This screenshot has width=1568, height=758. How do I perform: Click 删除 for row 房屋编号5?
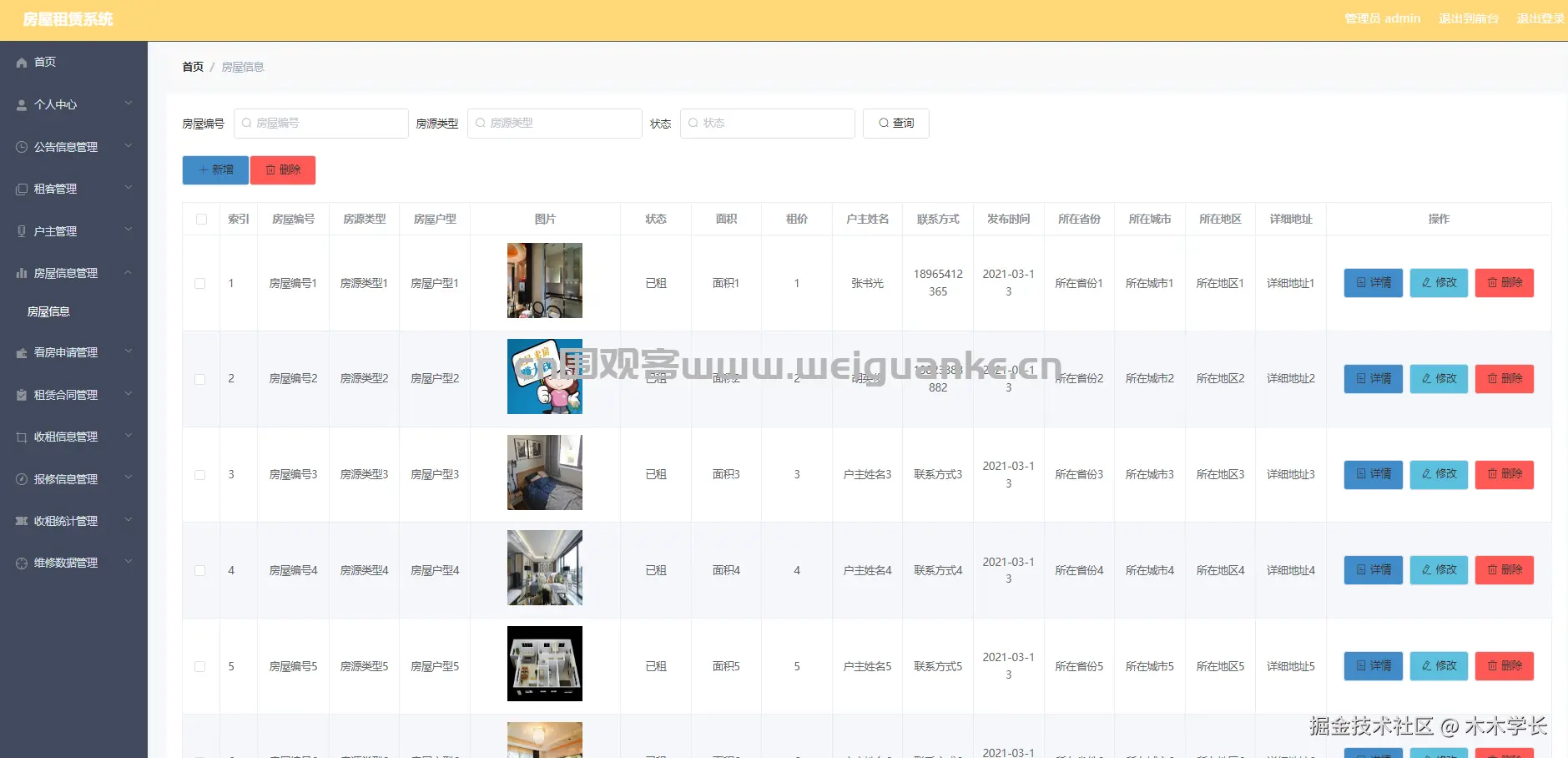[1505, 666]
